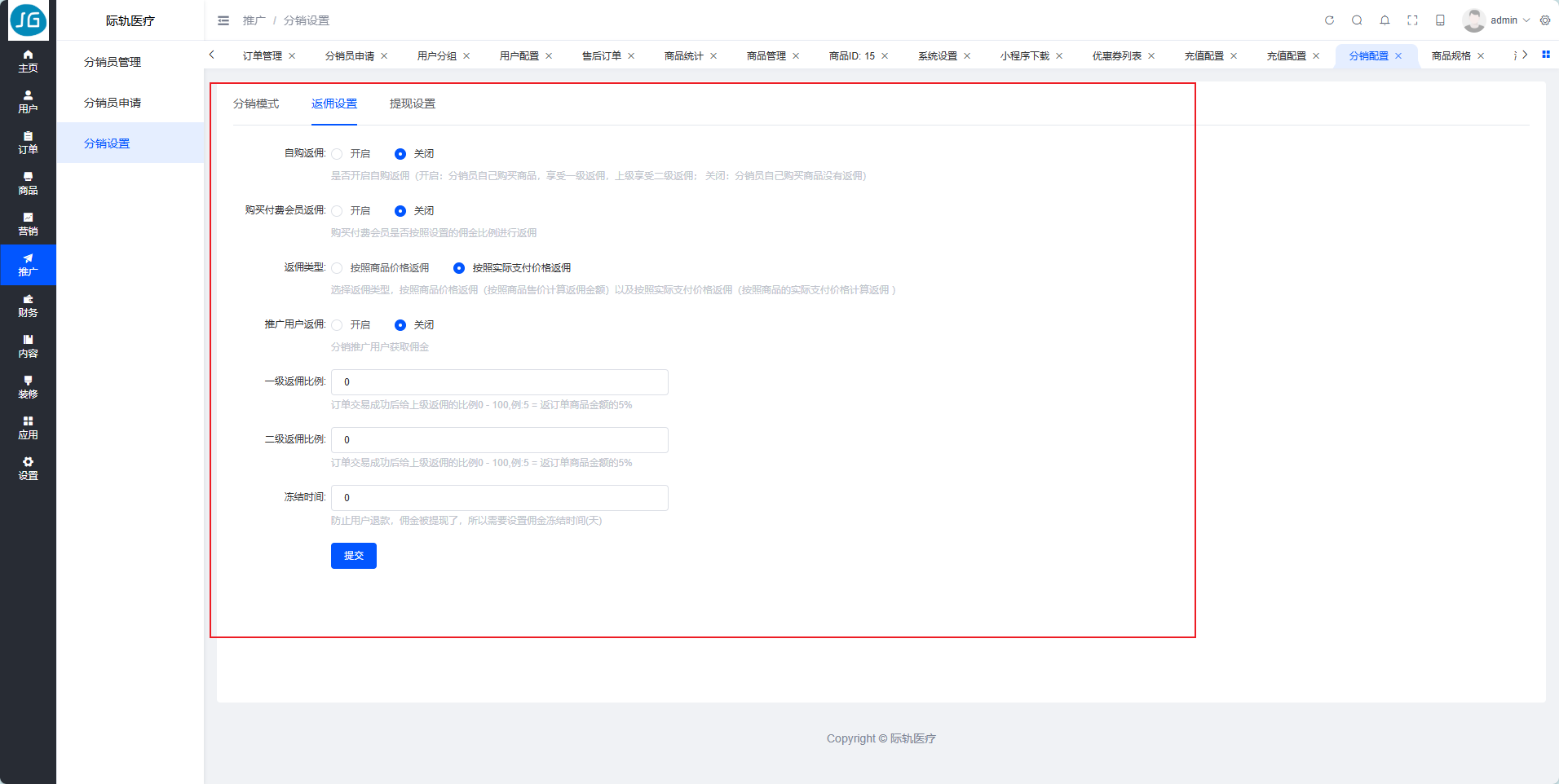Open the 应用 apps section in sidebar
The width and height of the screenshot is (1559, 784).
28,428
